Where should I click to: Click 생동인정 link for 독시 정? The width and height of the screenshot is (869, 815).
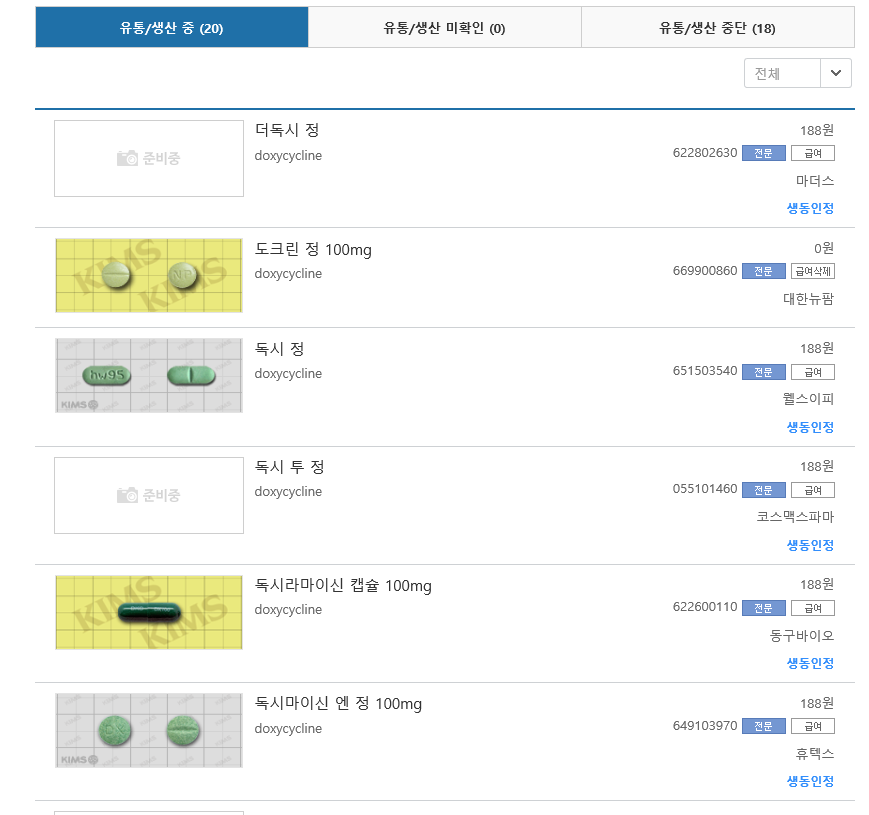(810, 427)
